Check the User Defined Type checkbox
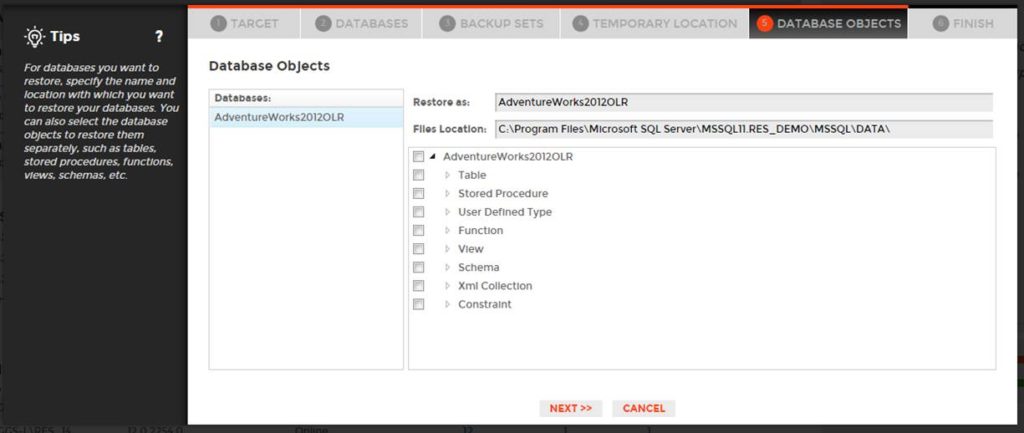The image size is (1024, 433). coord(419,212)
